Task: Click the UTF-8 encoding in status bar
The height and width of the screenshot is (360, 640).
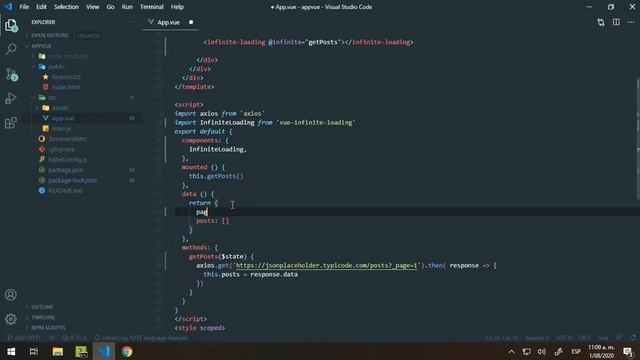Action: 563,338
